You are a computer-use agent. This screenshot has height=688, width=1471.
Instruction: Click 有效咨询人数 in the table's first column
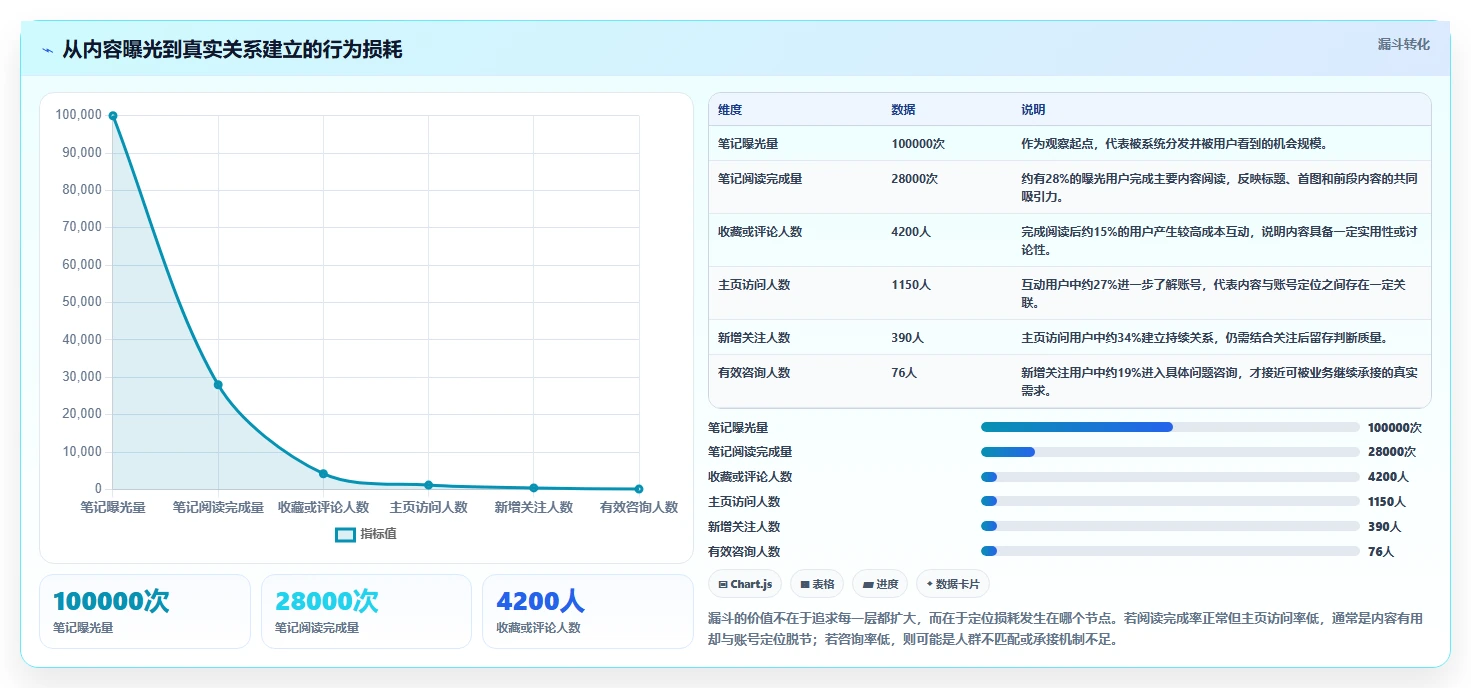[754, 373]
